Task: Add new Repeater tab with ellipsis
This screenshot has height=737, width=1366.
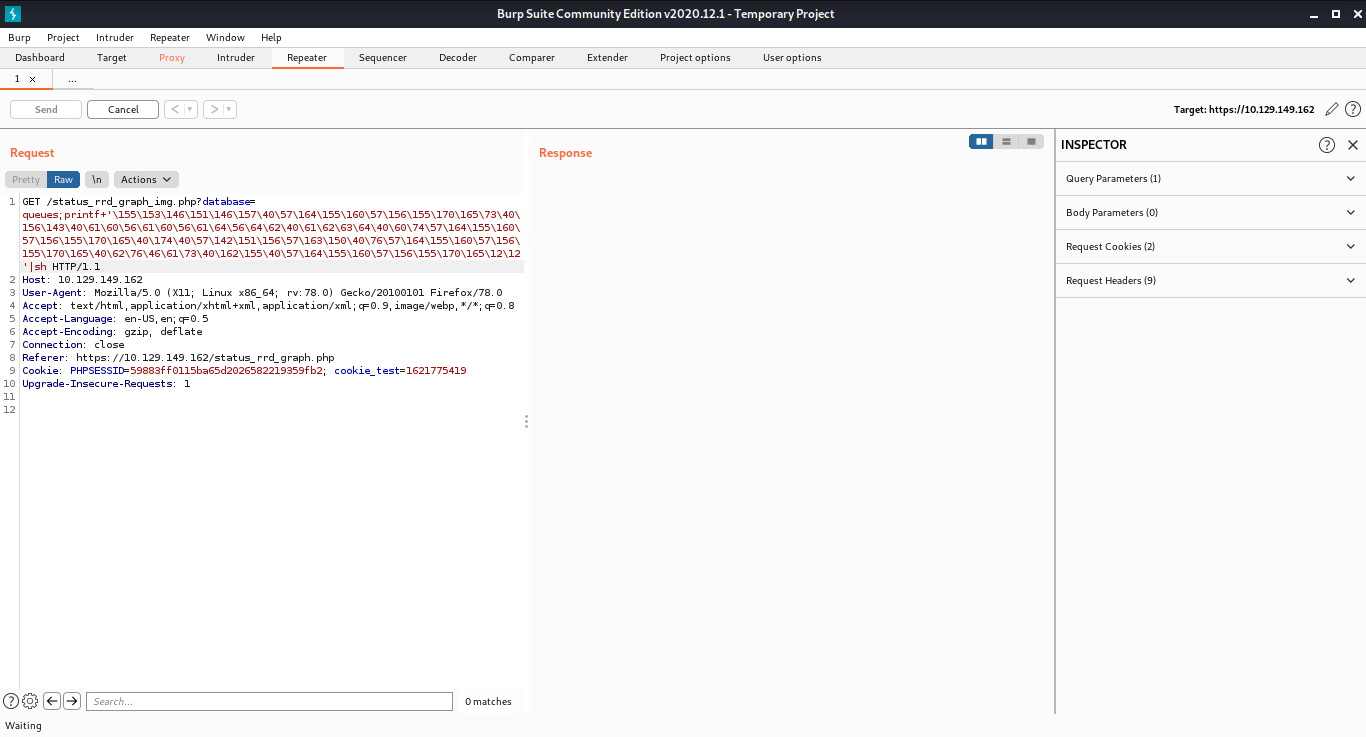Action: 72,79
